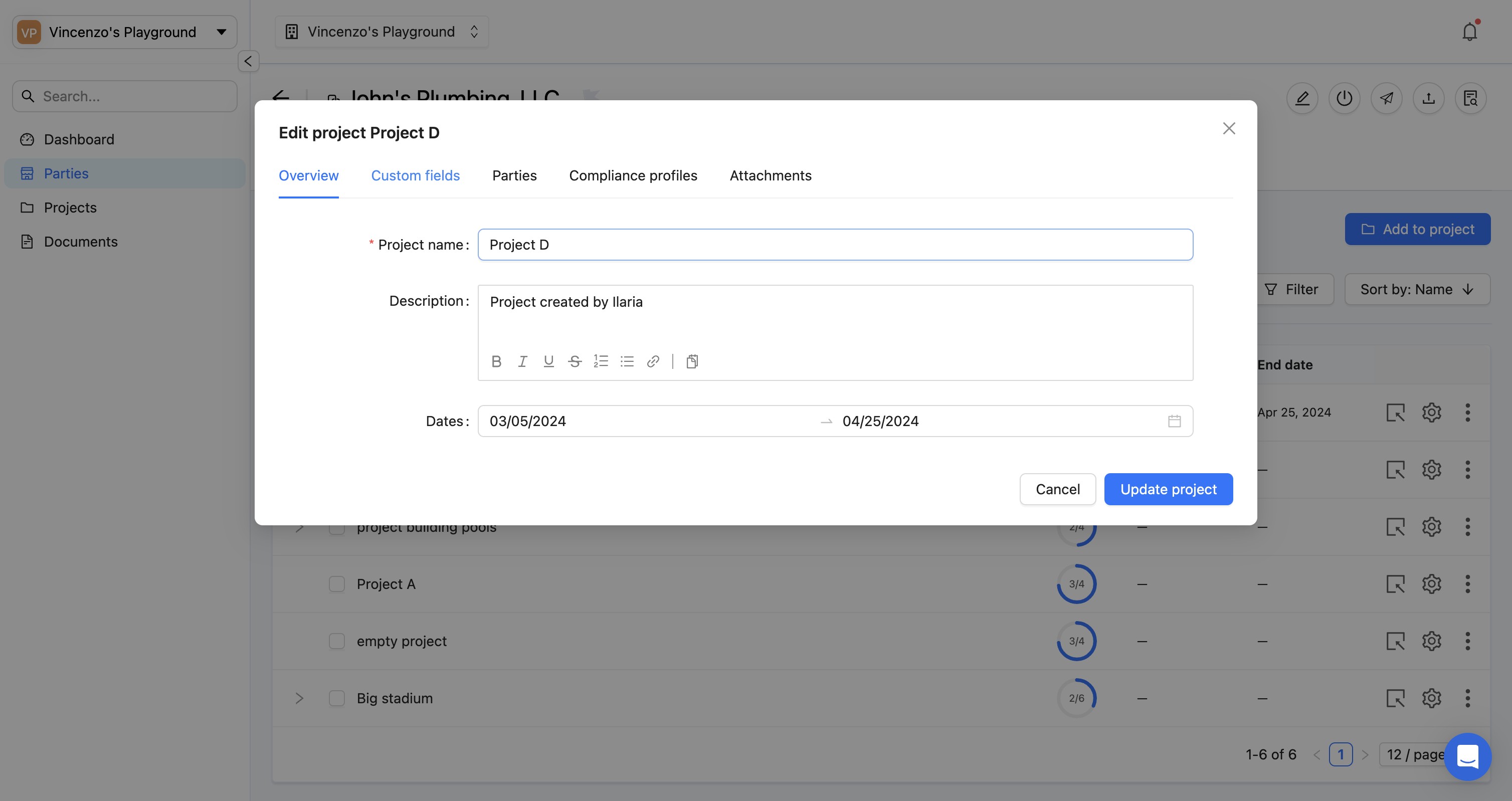Screen dimensions: 1512x801
Task: Expand the Big stadium row
Action: point(299,698)
